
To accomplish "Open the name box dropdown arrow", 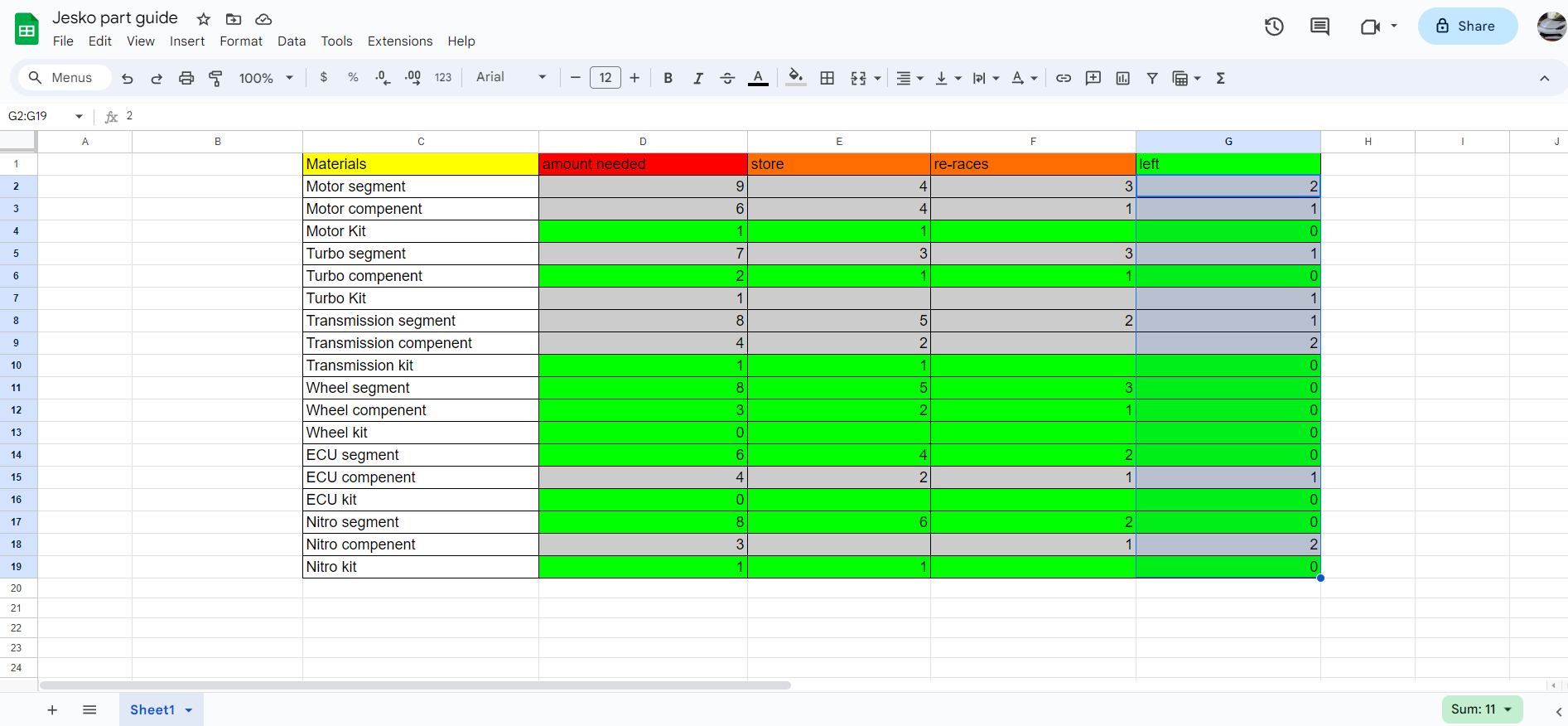I will click(x=79, y=116).
